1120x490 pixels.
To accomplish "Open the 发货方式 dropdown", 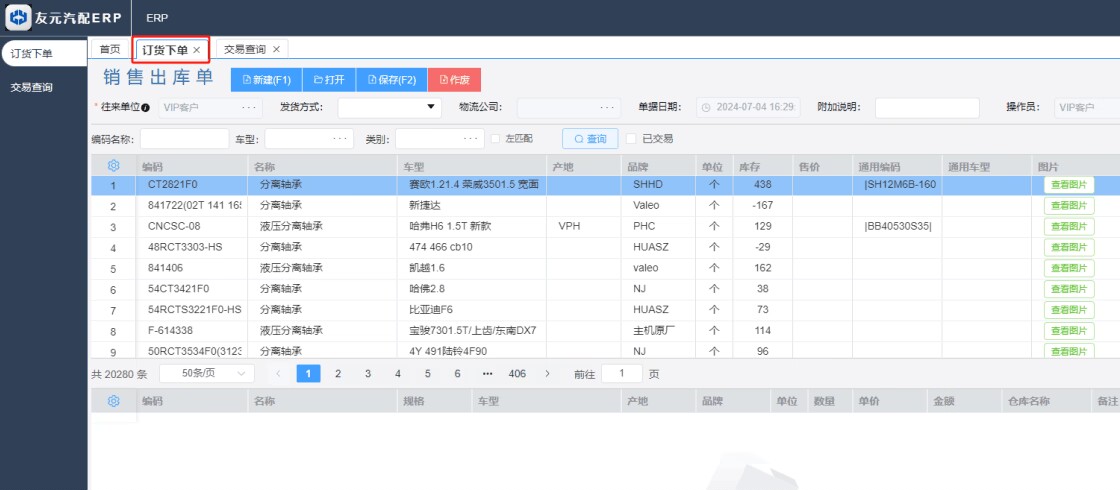I will coord(389,108).
